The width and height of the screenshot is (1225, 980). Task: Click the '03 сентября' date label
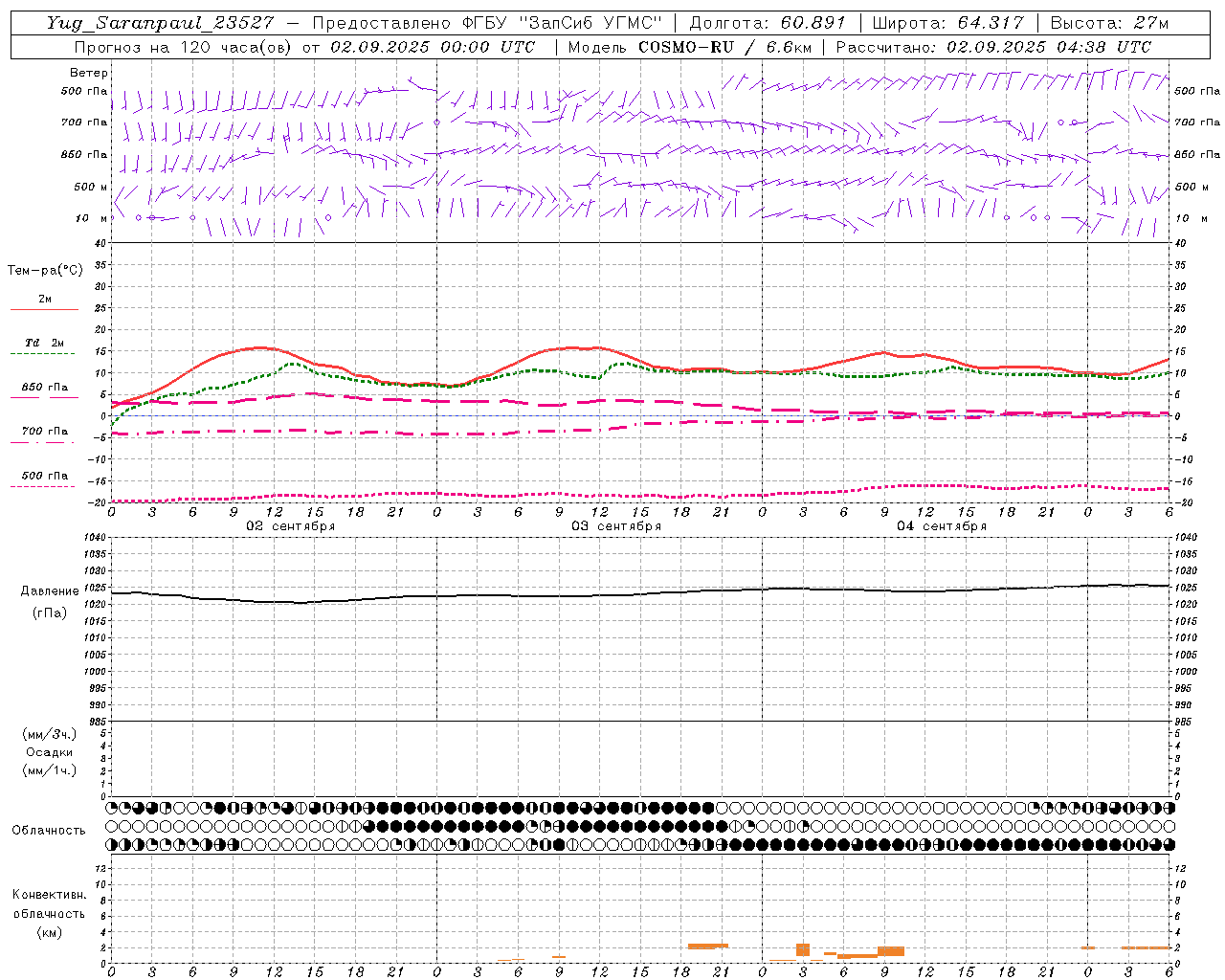pos(616,525)
